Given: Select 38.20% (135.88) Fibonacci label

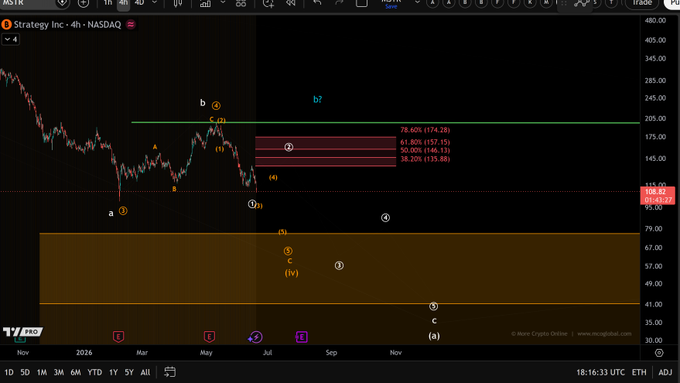Looking at the screenshot, I should (x=425, y=159).
